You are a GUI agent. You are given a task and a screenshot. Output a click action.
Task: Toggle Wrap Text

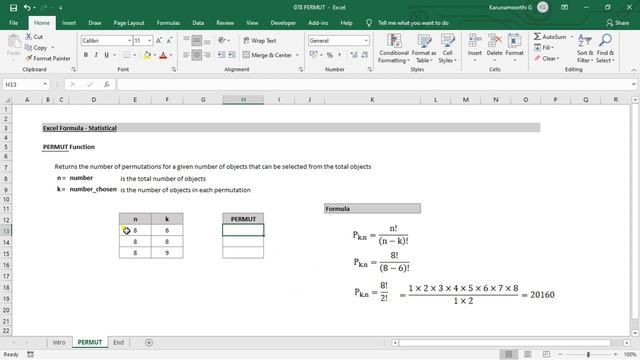click(260, 40)
